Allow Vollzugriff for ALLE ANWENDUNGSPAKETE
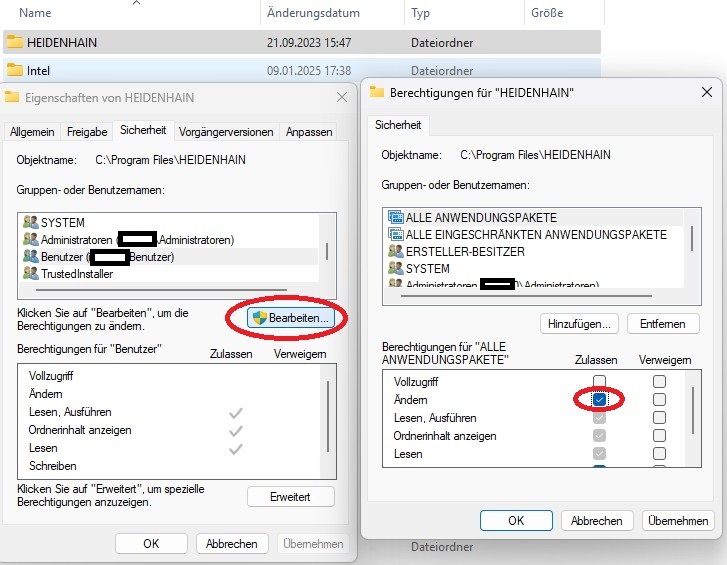Image resolution: width=727 pixels, height=565 pixels. pos(599,381)
